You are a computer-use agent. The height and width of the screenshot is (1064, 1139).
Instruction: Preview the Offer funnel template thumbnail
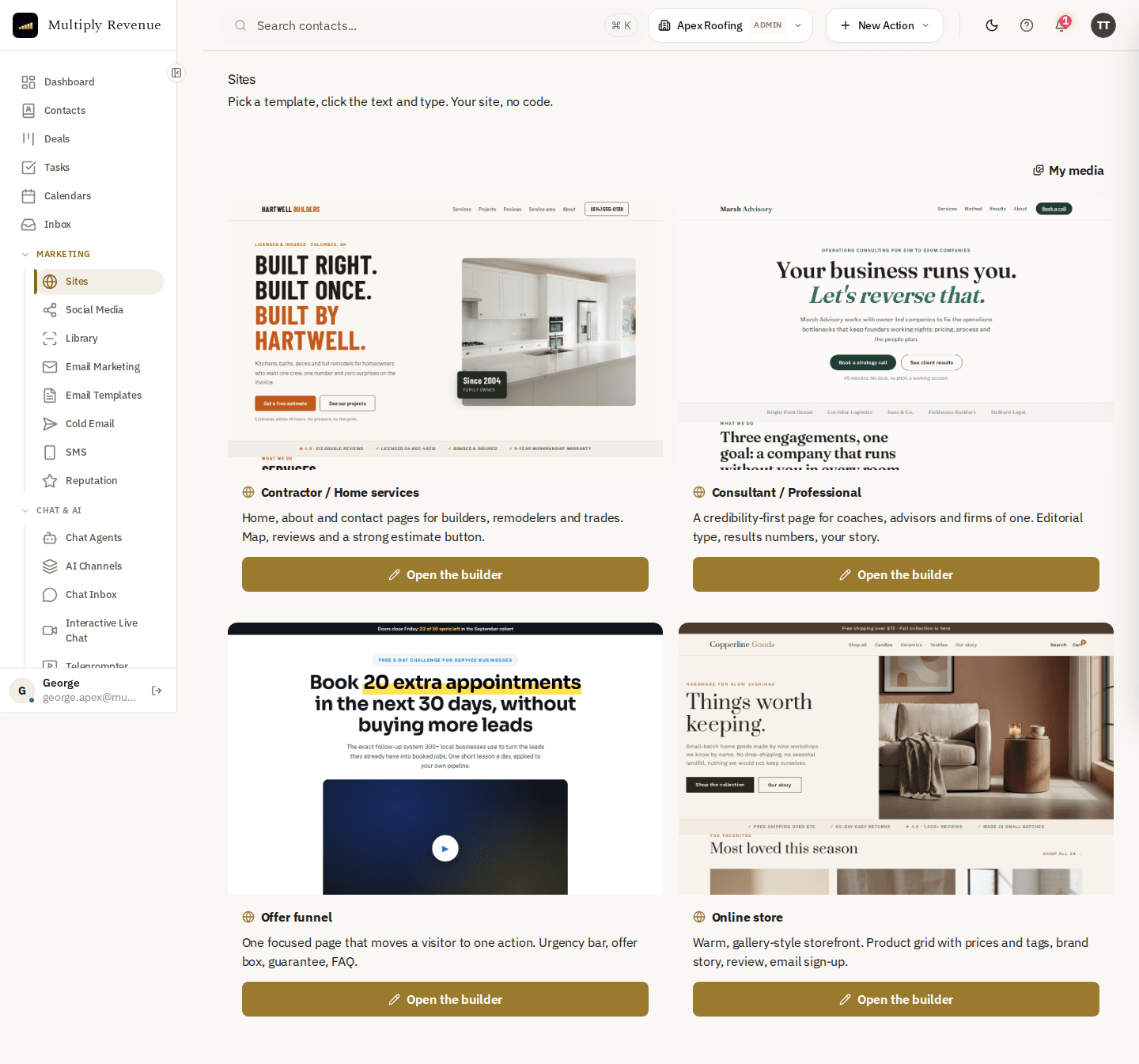click(x=445, y=759)
